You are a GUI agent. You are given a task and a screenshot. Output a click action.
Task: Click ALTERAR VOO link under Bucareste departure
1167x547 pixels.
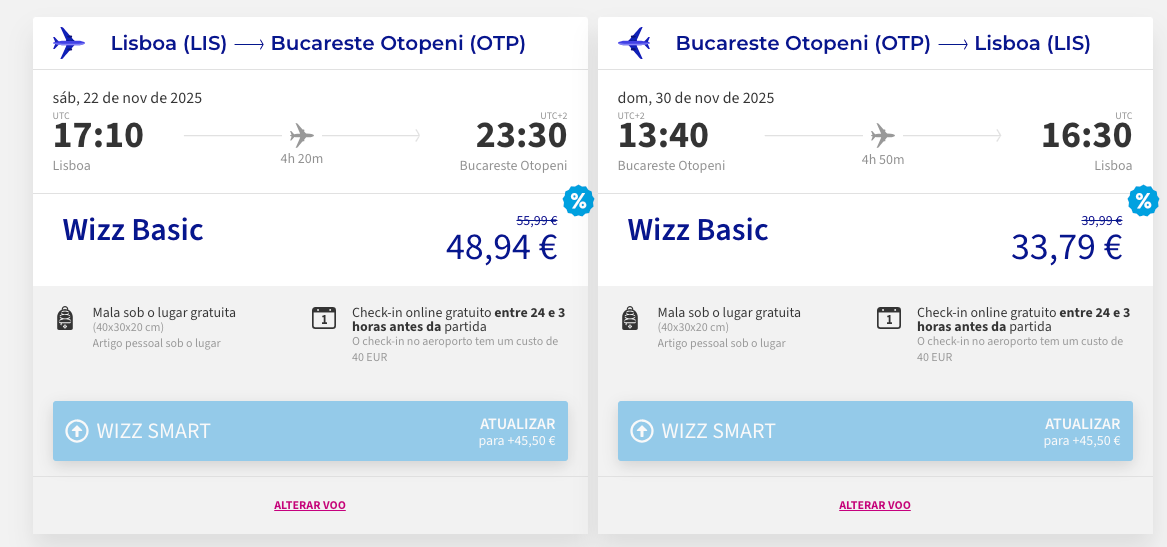point(875,505)
